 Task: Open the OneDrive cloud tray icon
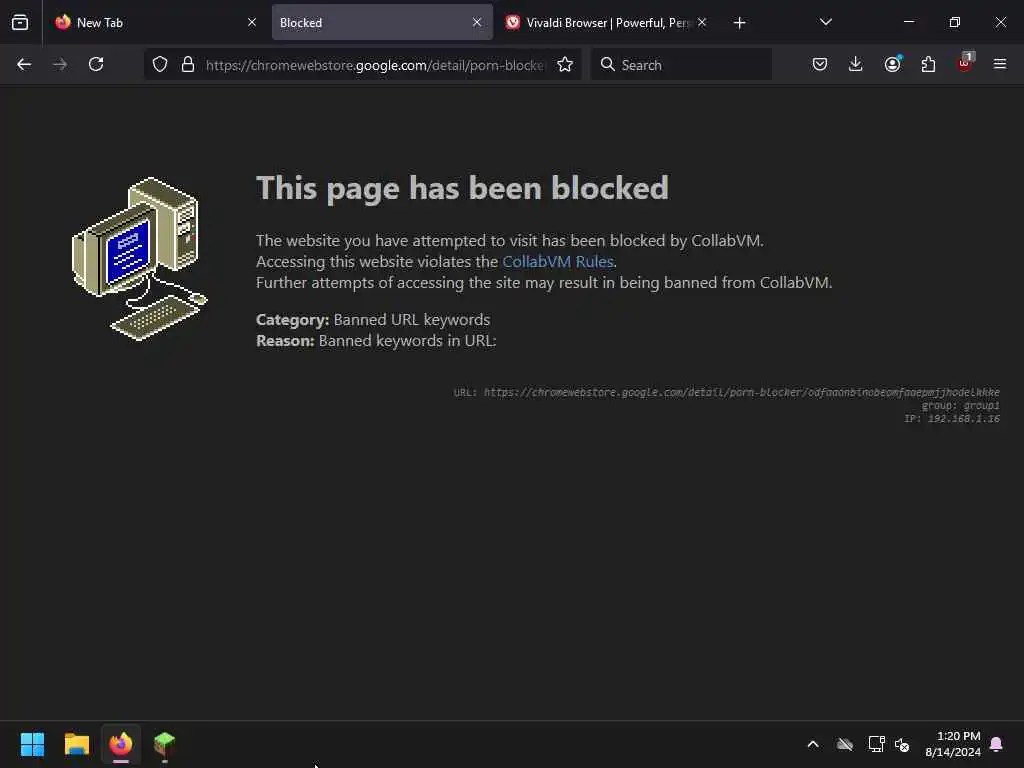pyautogui.click(x=845, y=744)
